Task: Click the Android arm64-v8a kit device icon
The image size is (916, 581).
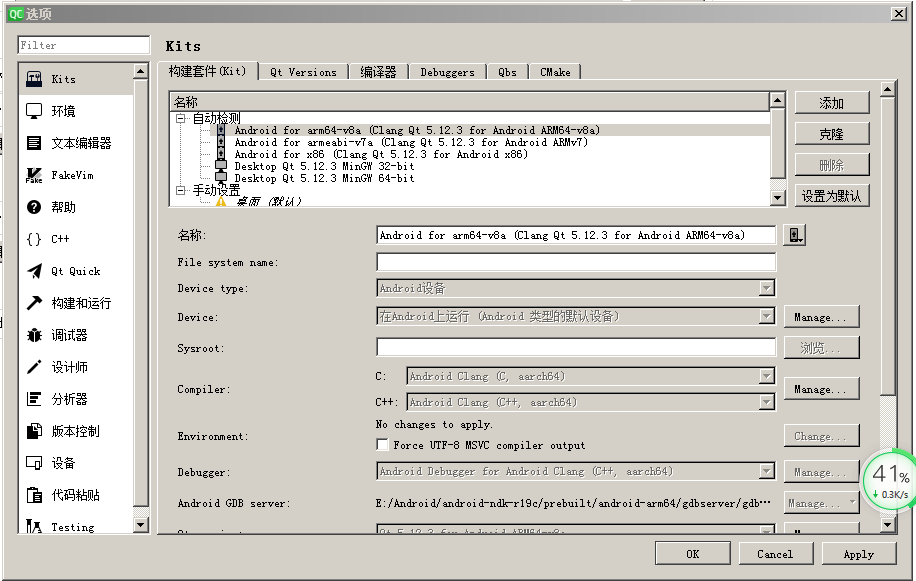Action: (221, 130)
